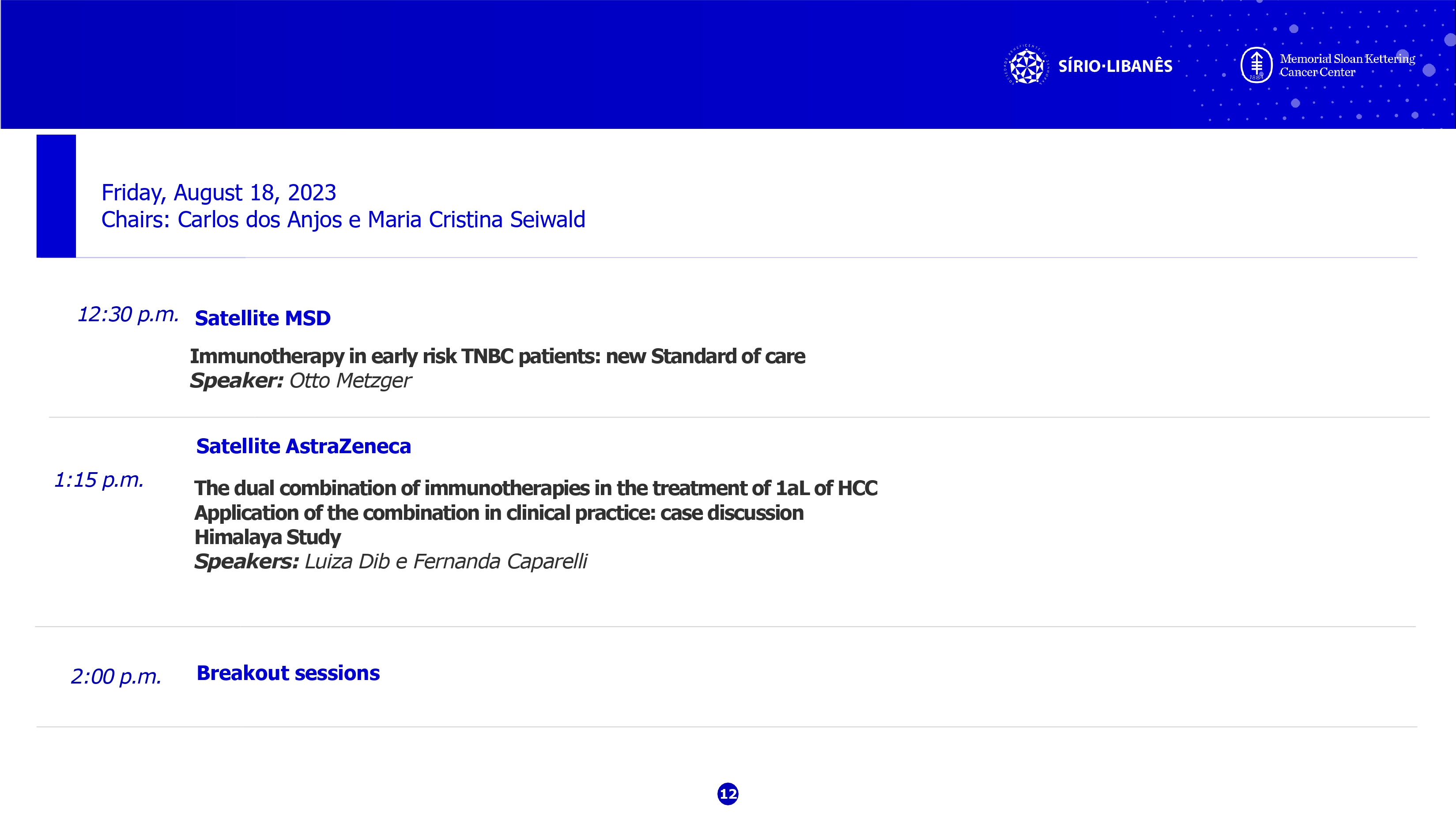
Task: Click the Memorial Sloan Kettering emblem icon
Action: 1256,65
